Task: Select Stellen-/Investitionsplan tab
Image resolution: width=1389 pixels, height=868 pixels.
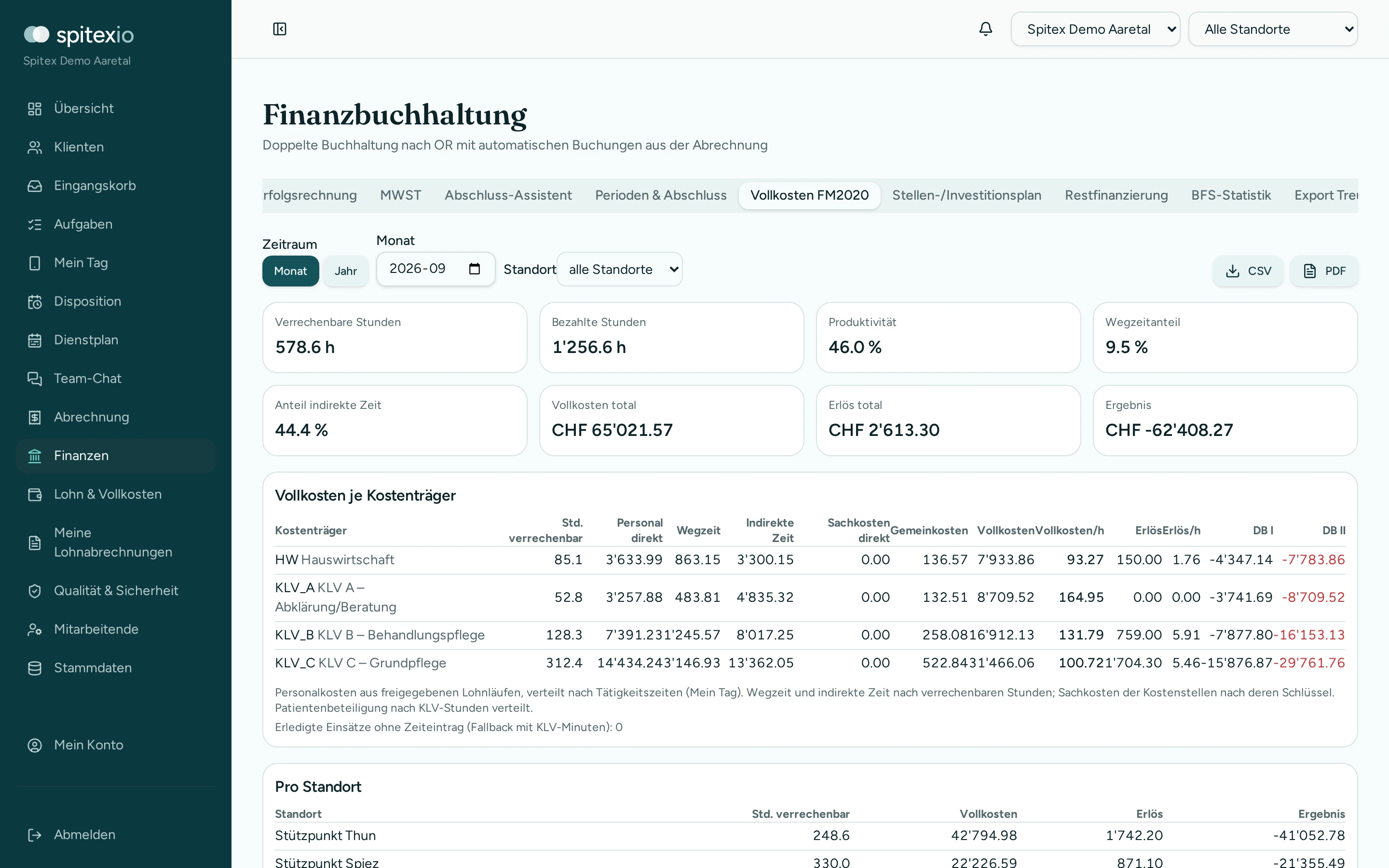Action: point(967,195)
